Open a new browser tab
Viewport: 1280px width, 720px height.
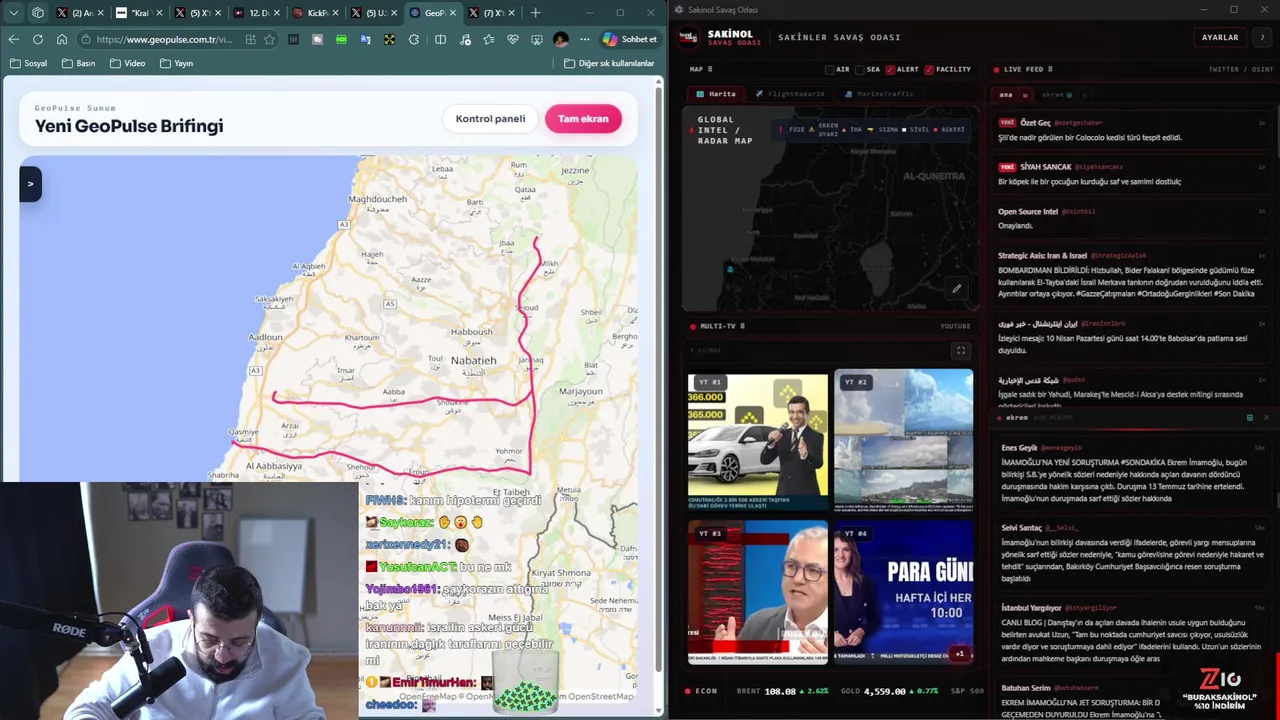click(x=535, y=13)
